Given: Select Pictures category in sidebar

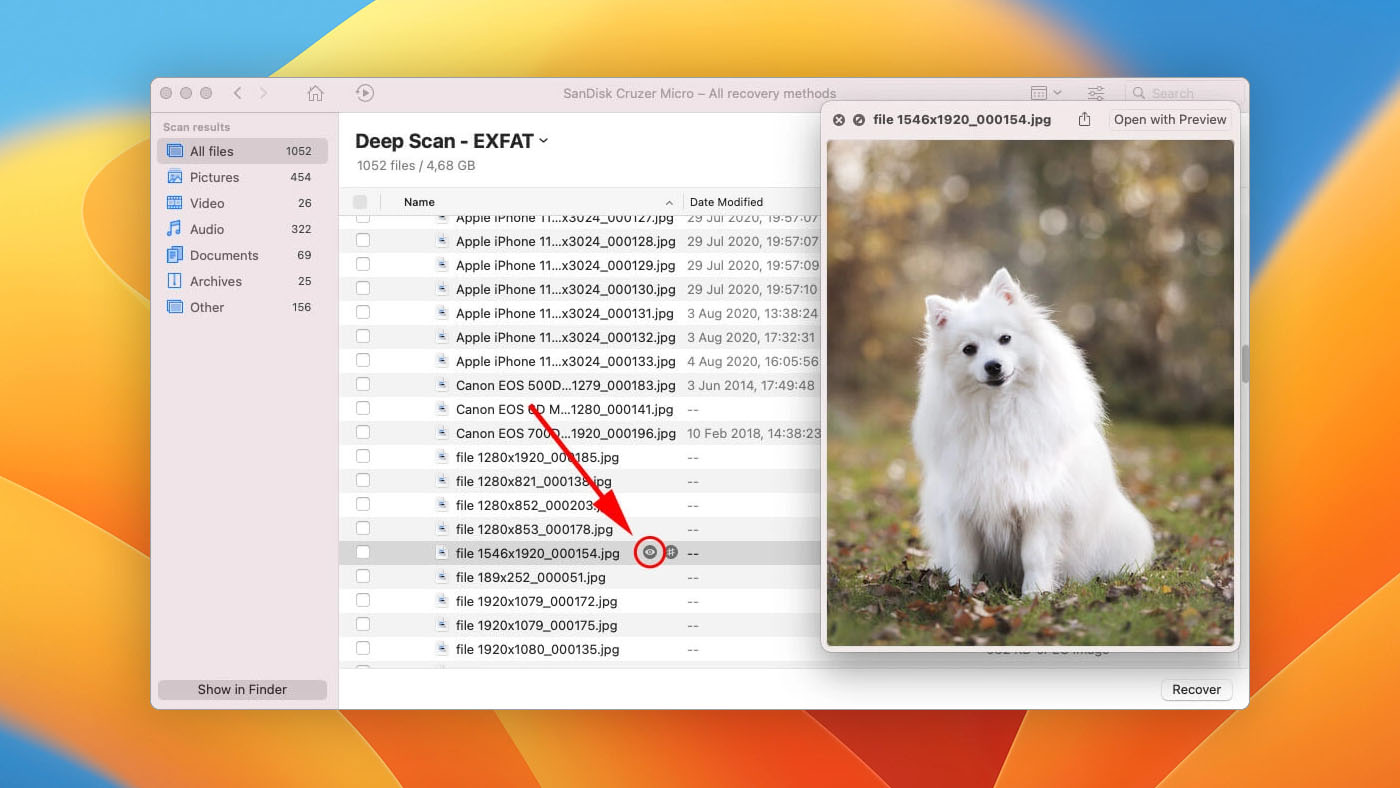Looking at the screenshot, I should 215,177.
